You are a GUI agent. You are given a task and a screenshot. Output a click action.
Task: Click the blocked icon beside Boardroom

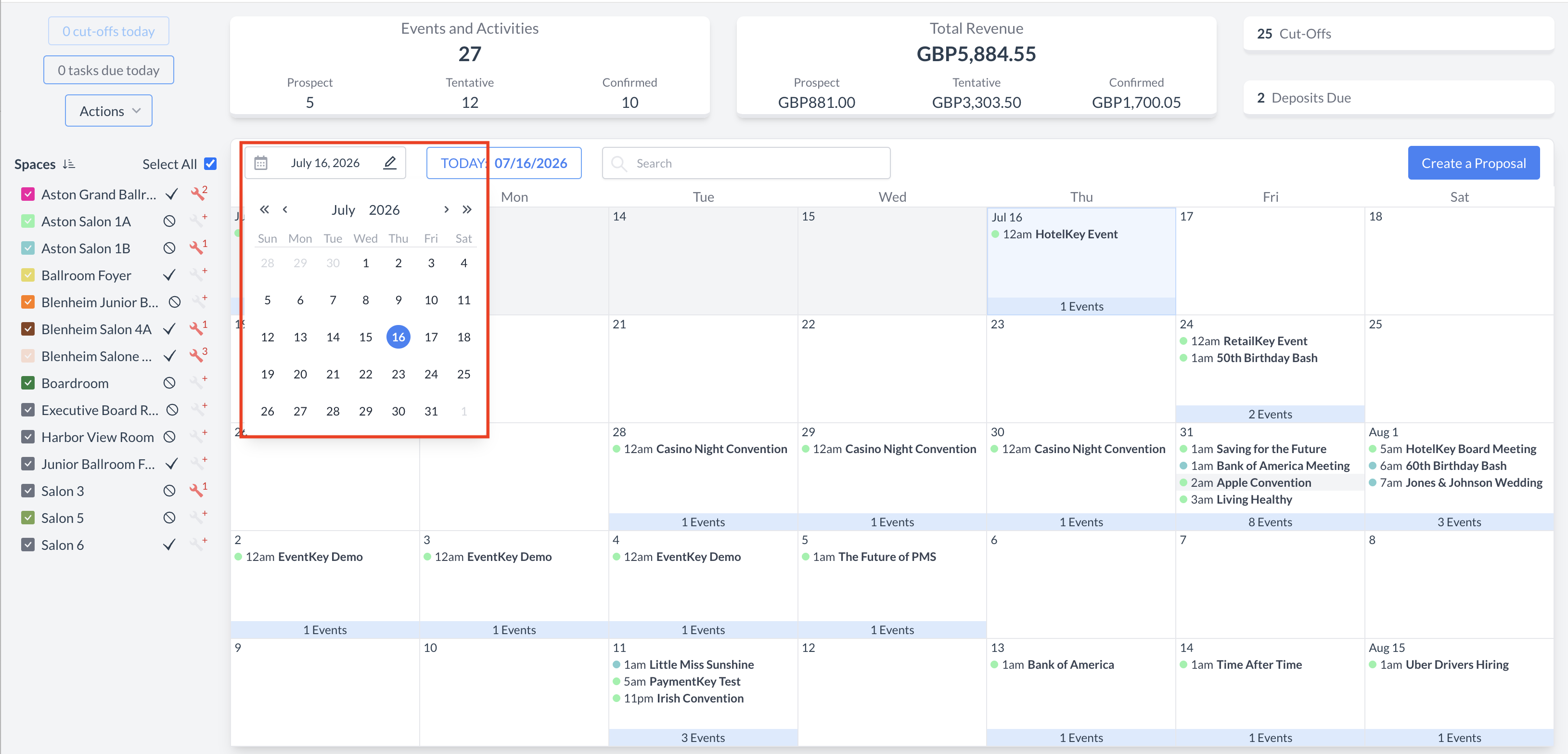coord(169,383)
